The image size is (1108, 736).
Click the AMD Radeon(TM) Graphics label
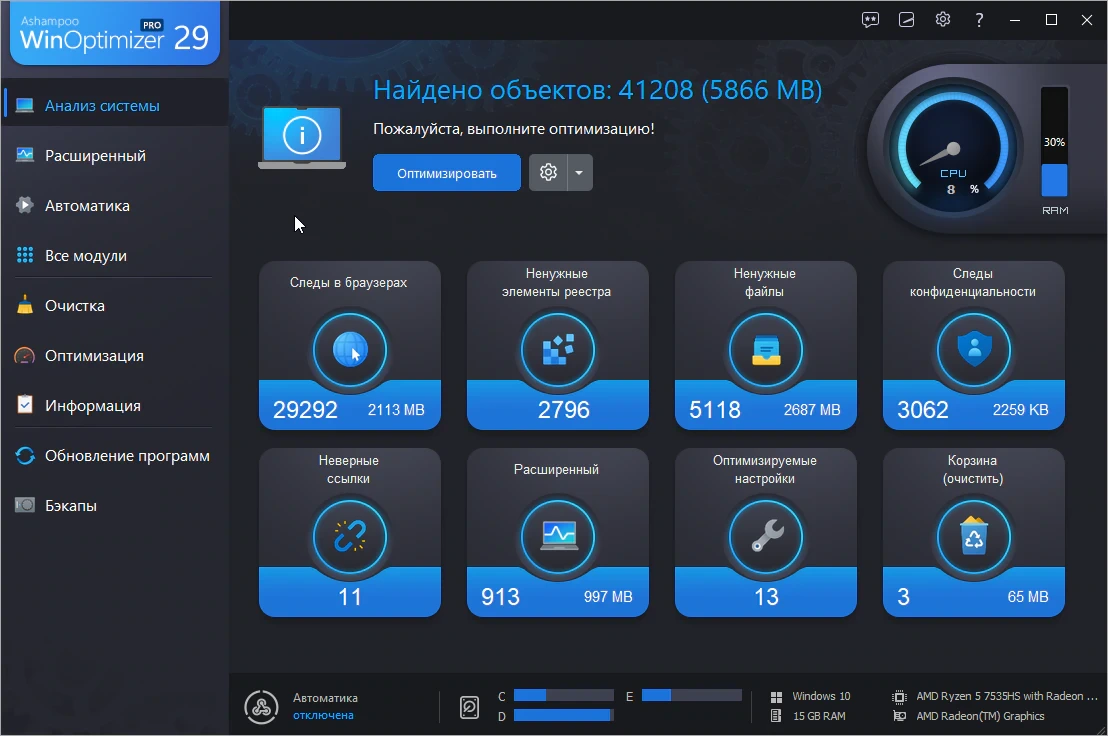pyautogui.click(x=980, y=716)
